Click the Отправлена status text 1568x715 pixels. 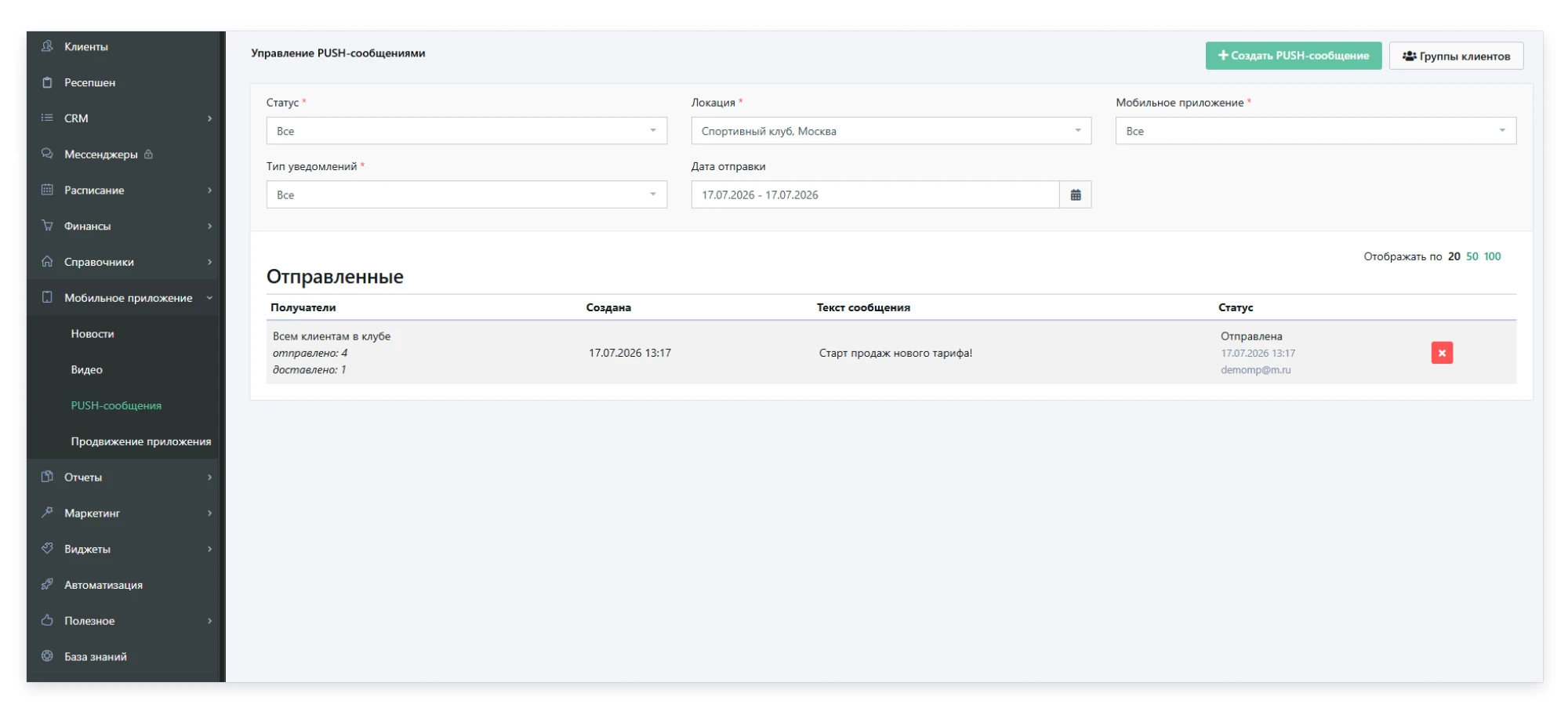(x=1251, y=336)
